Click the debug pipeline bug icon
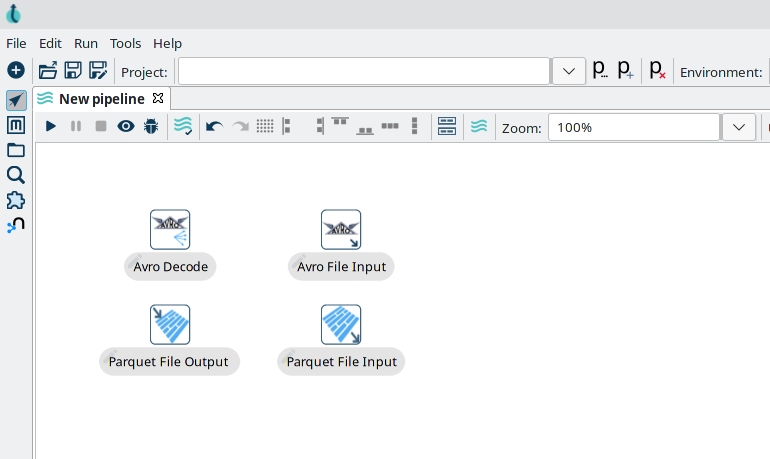This screenshot has width=770, height=459. pos(151,127)
